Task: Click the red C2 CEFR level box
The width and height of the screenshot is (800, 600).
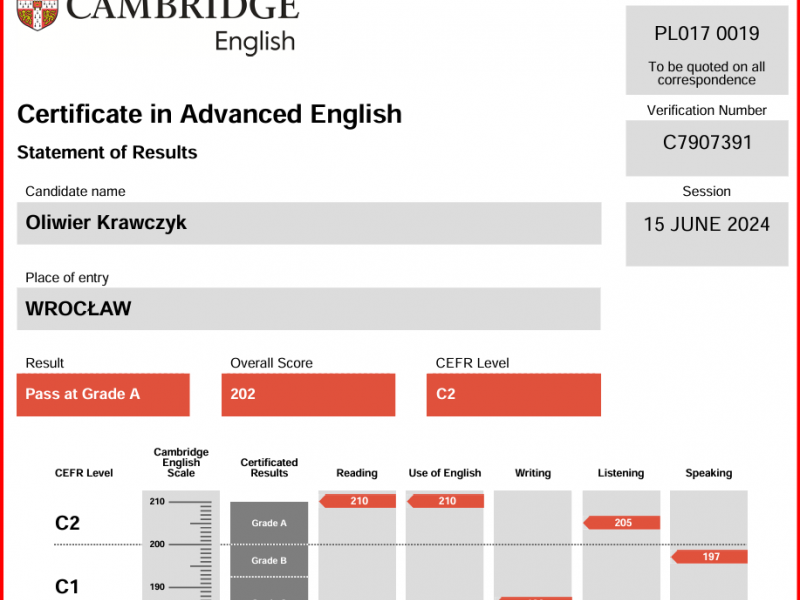Action: (514, 394)
